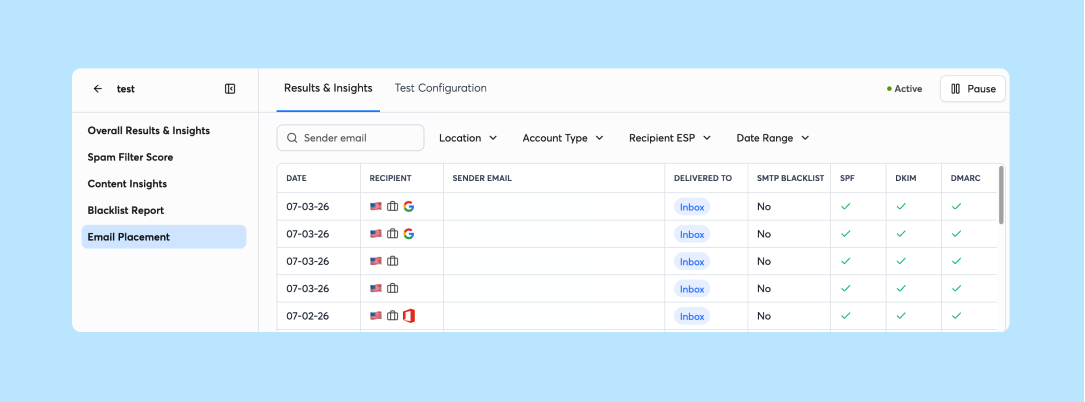Open Spam Filter Score section
The image size is (1085, 402).
coord(130,157)
